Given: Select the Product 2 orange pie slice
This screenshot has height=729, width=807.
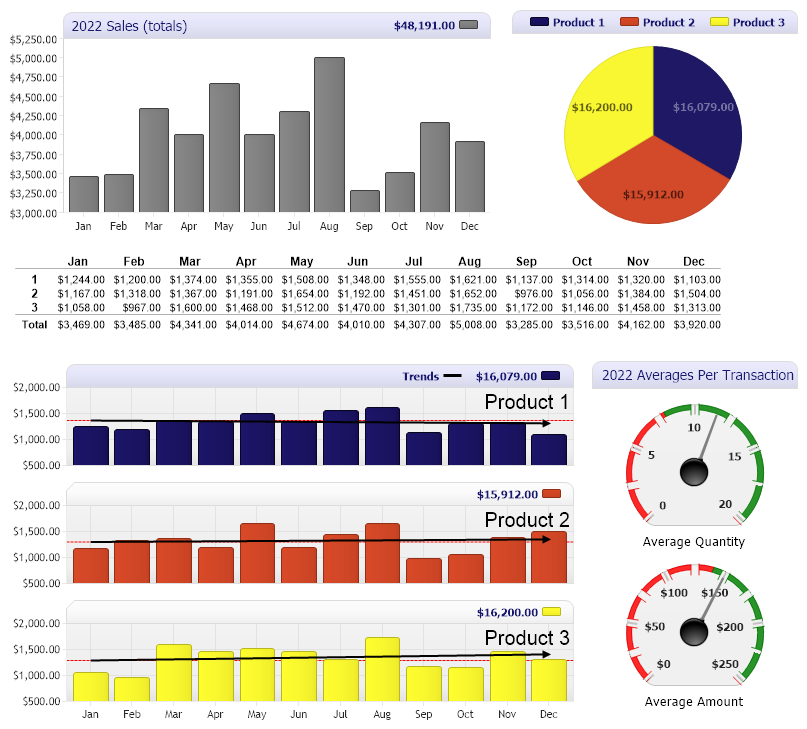Looking at the screenshot, I should 652,188.
